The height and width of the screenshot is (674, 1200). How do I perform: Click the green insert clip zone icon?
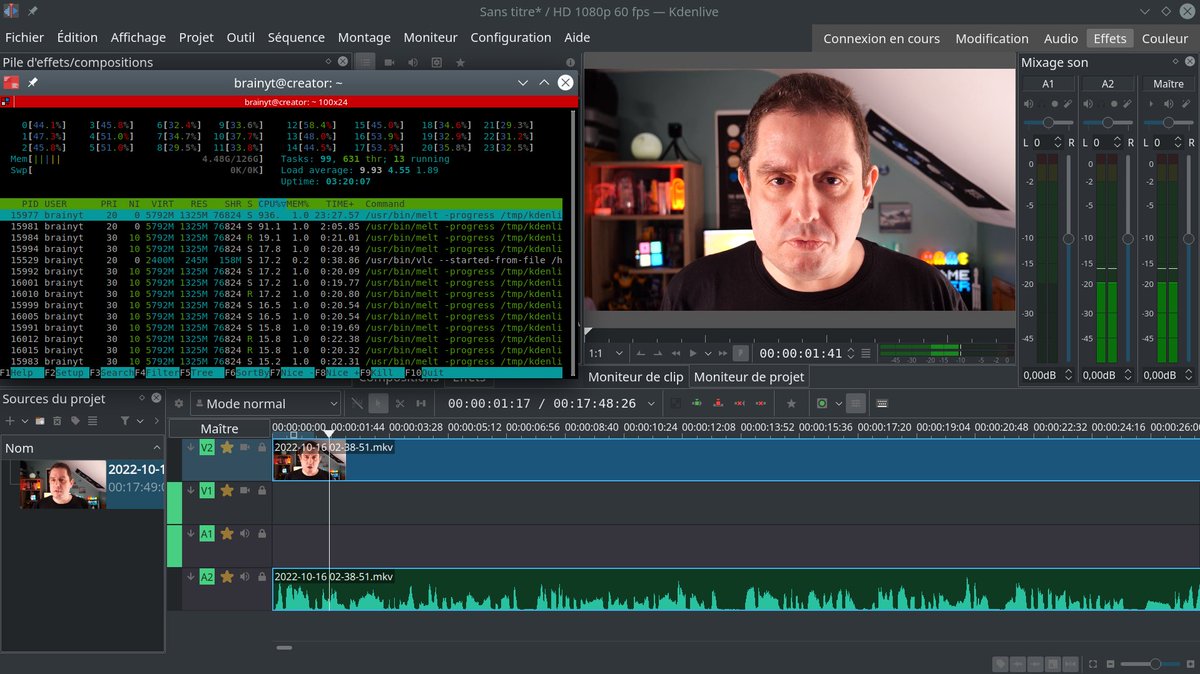pos(697,404)
